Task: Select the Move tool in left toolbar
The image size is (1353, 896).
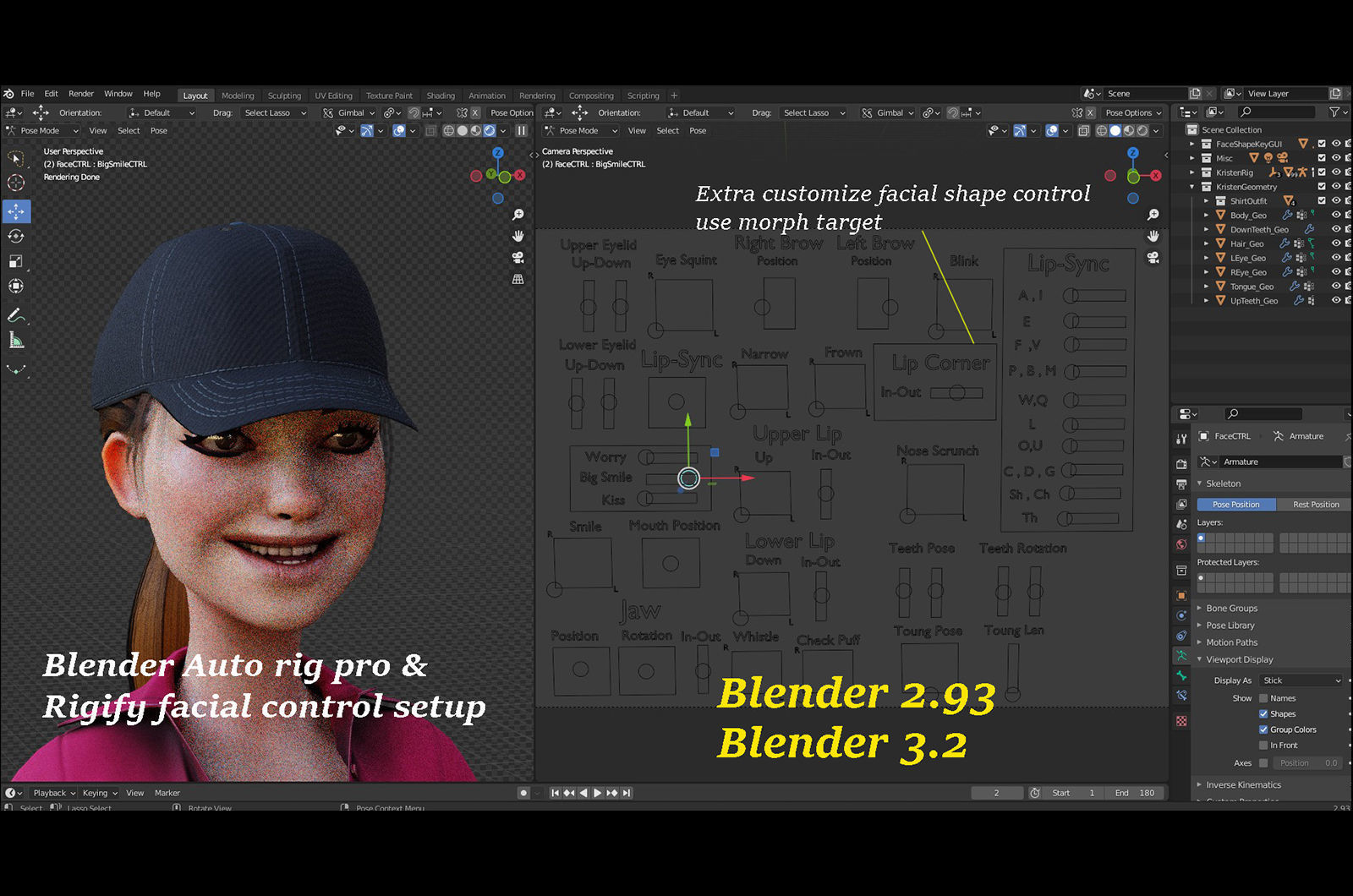Action: coord(16,210)
